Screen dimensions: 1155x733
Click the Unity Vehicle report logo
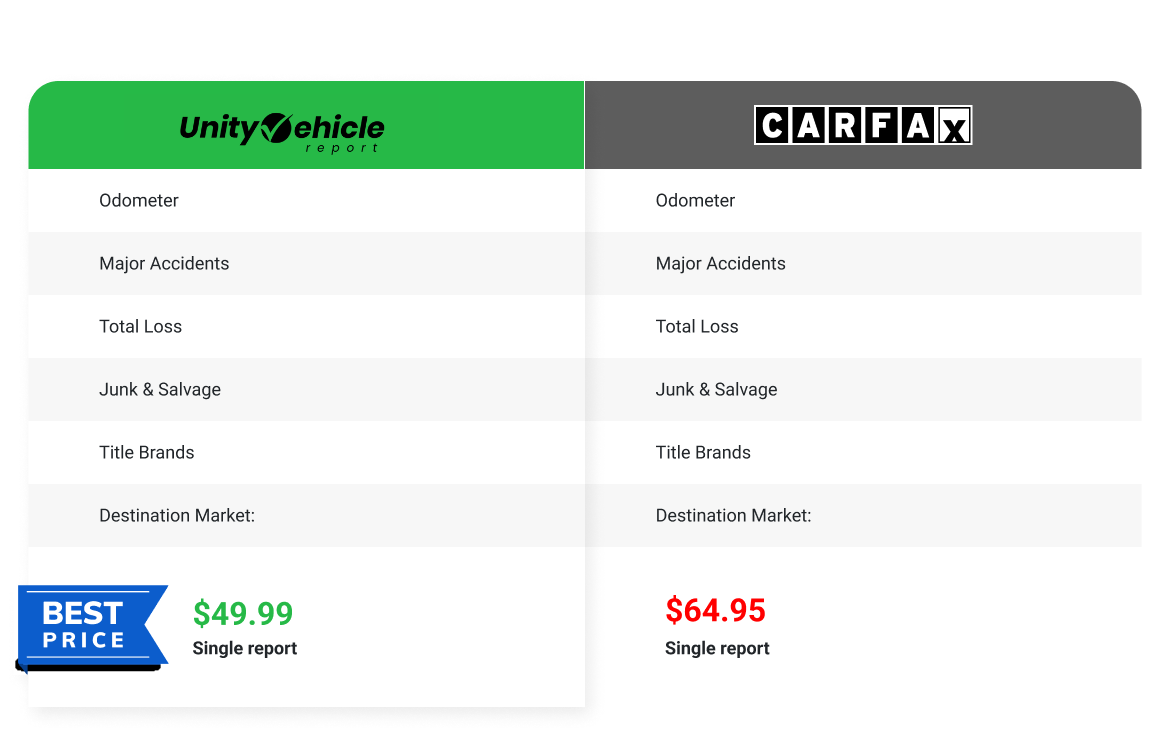[x=282, y=131]
